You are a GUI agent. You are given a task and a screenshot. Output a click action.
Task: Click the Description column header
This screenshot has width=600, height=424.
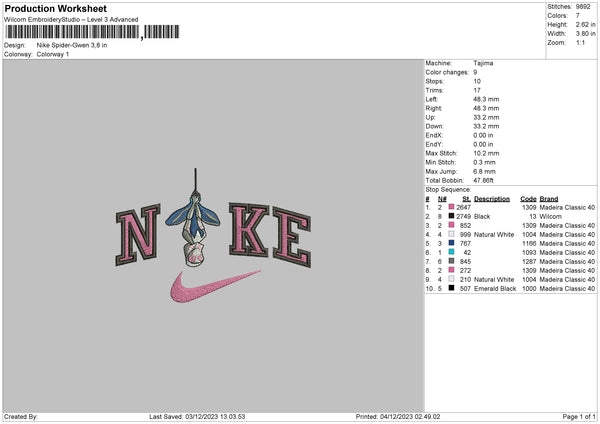[492, 199]
